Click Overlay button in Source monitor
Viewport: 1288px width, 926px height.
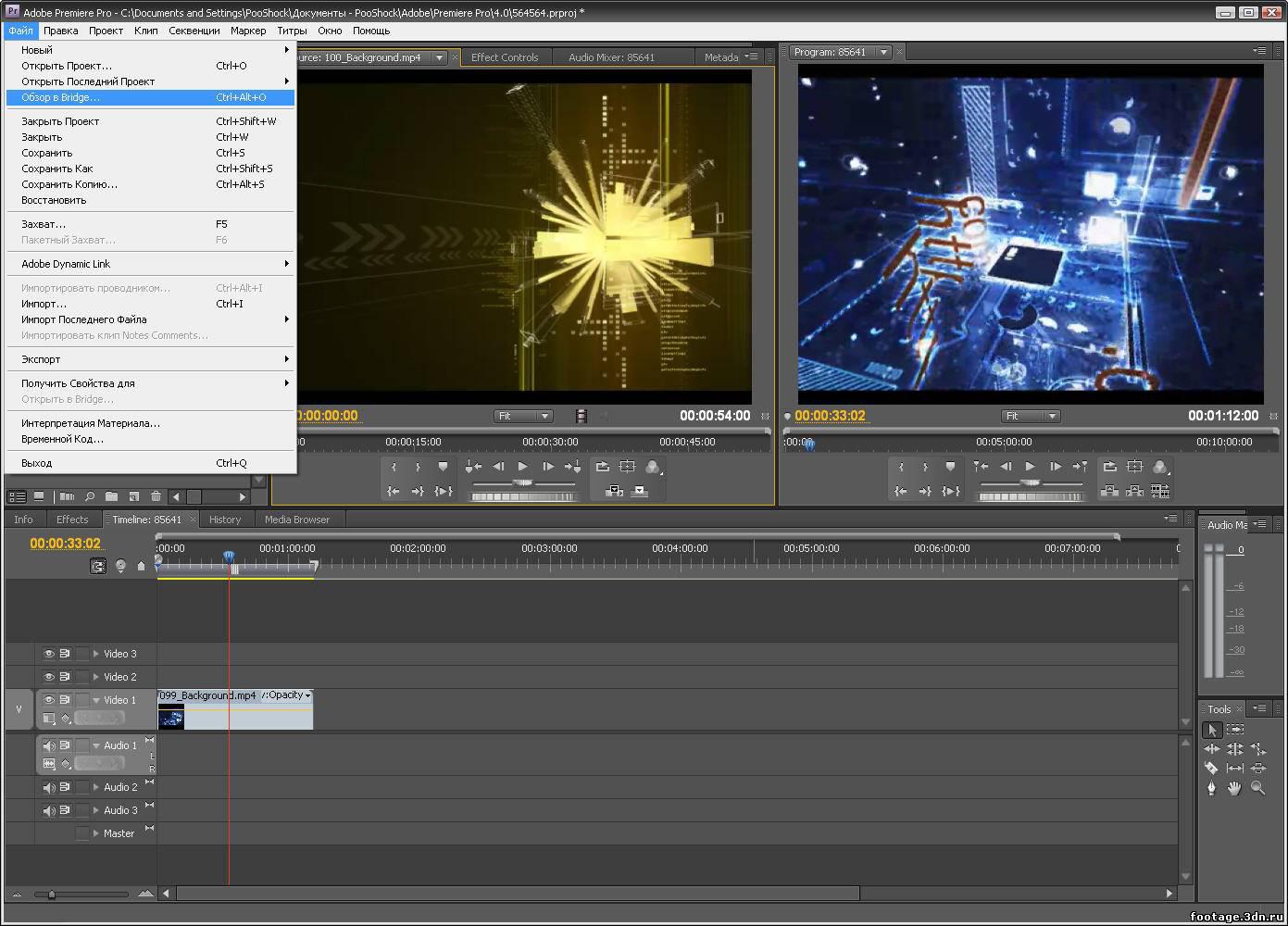(639, 491)
